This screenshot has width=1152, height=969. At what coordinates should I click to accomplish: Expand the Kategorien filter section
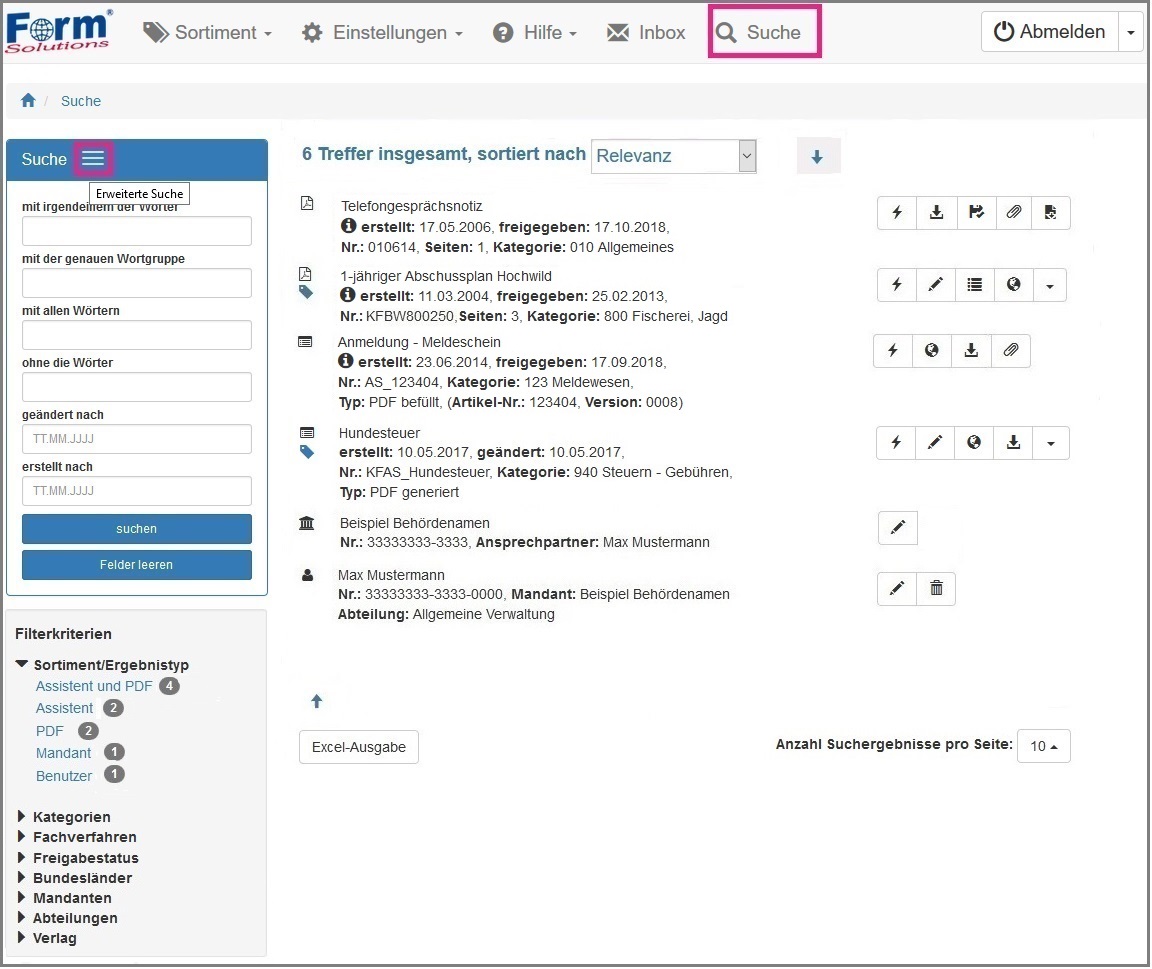[x=71, y=817]
